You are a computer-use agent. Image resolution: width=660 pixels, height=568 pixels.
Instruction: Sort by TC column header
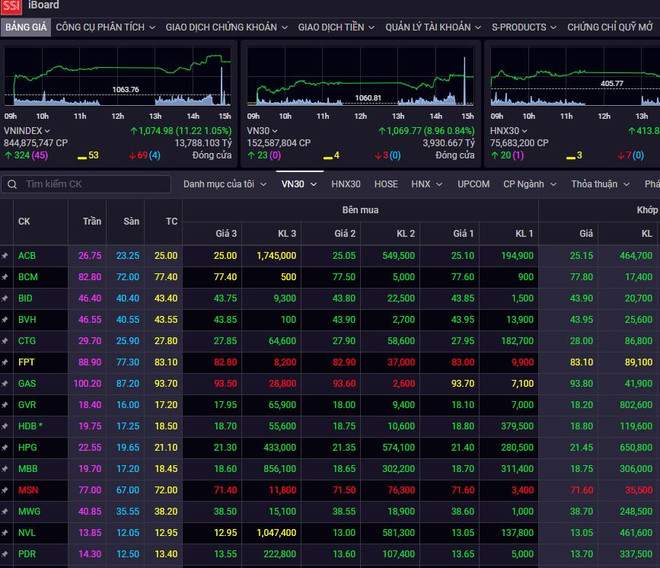171,221
